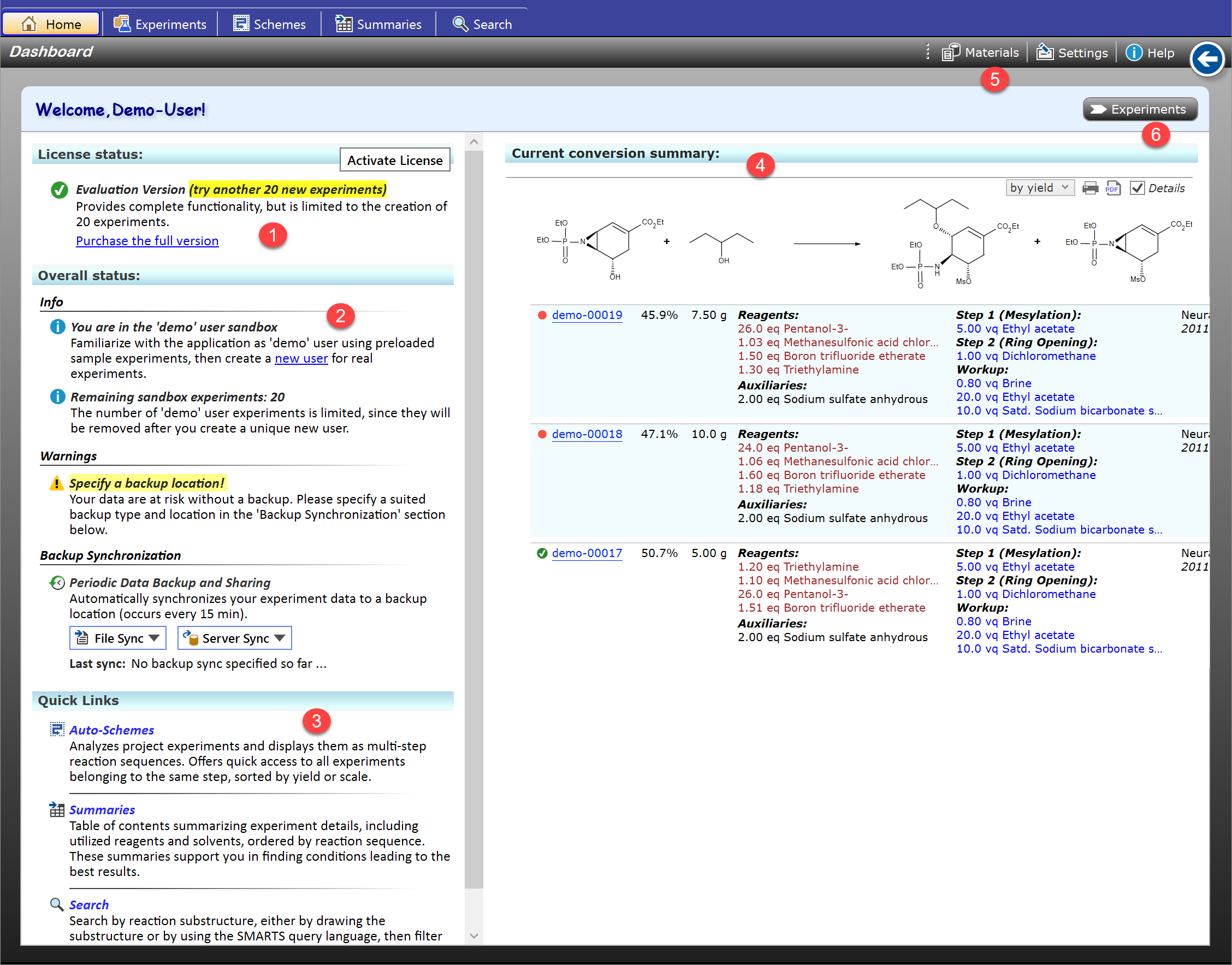Click the print icon in conversion summary

[1089, 188]
